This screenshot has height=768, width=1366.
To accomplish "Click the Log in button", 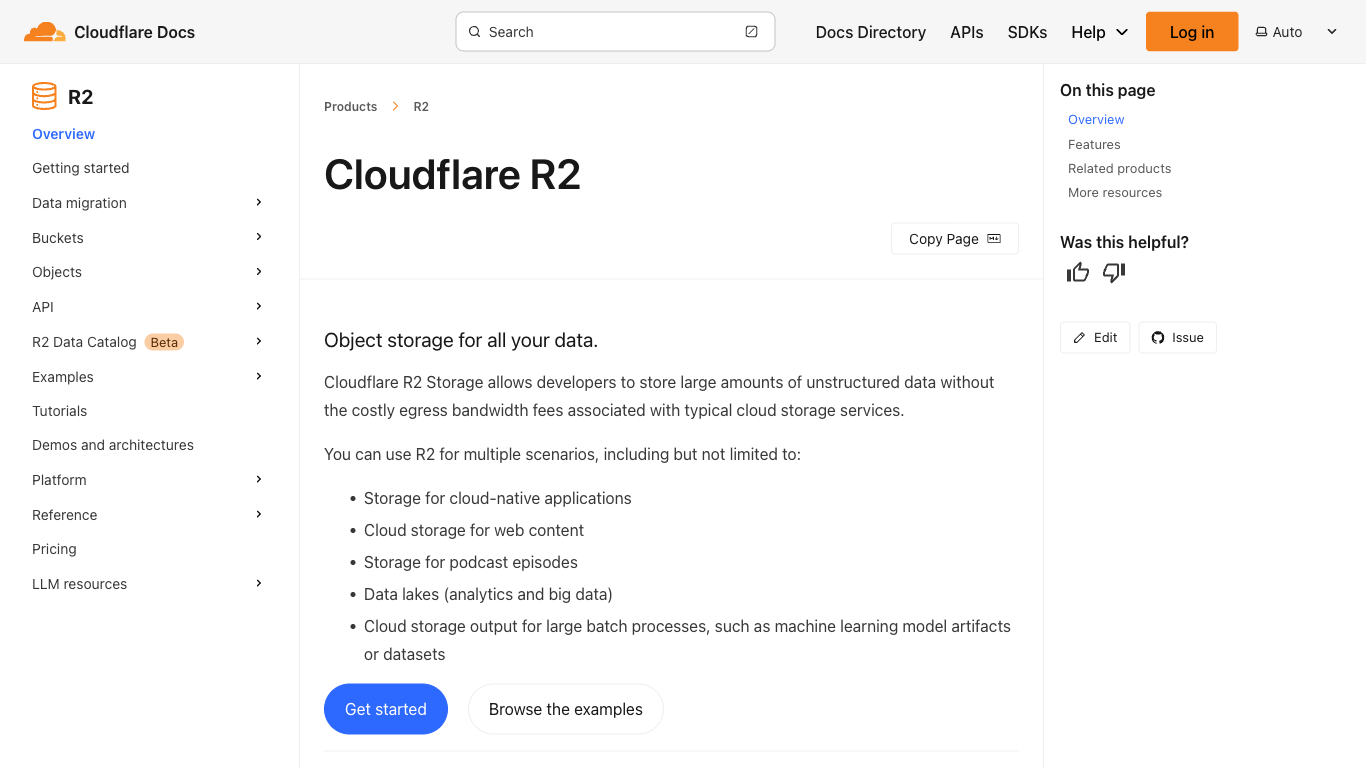I will [x=1192, y=32].
